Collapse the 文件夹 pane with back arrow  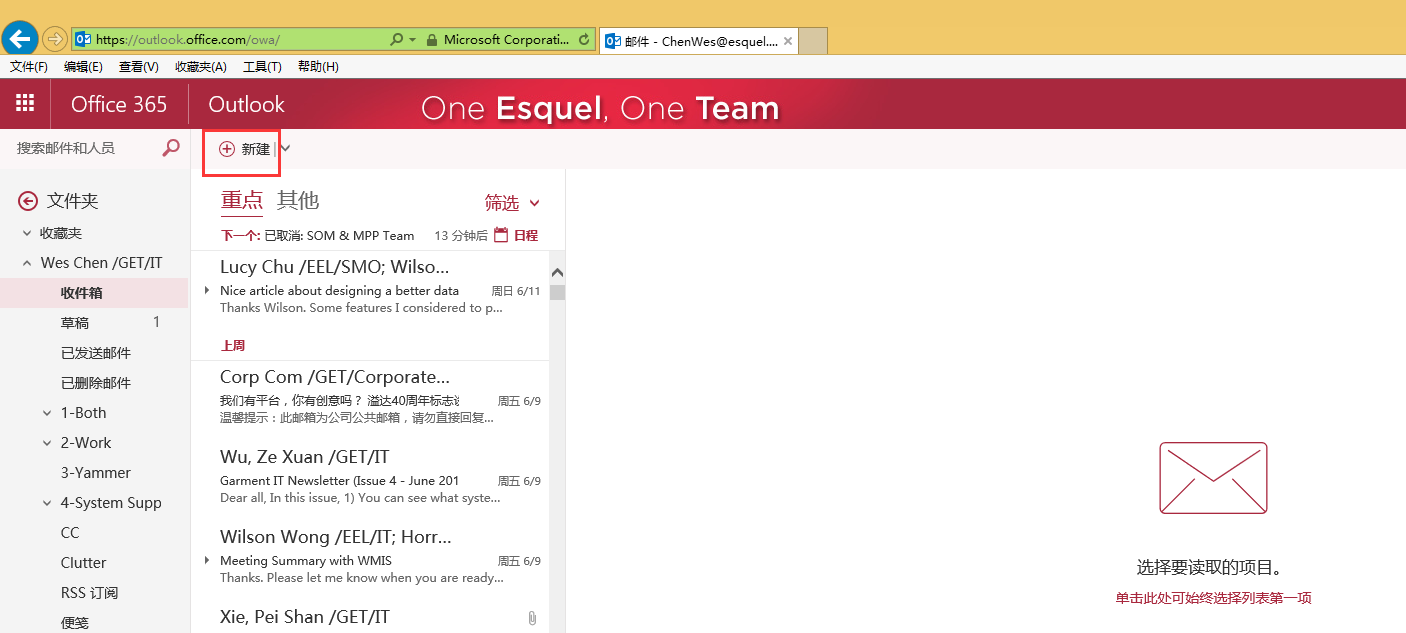28,201
